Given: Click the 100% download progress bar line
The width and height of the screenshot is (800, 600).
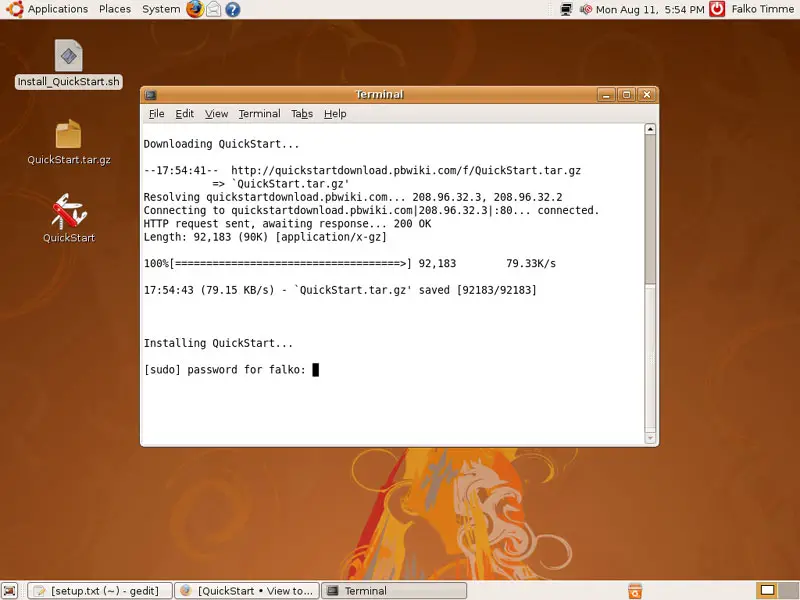Looking at the screenshot, I should point(349,263).
